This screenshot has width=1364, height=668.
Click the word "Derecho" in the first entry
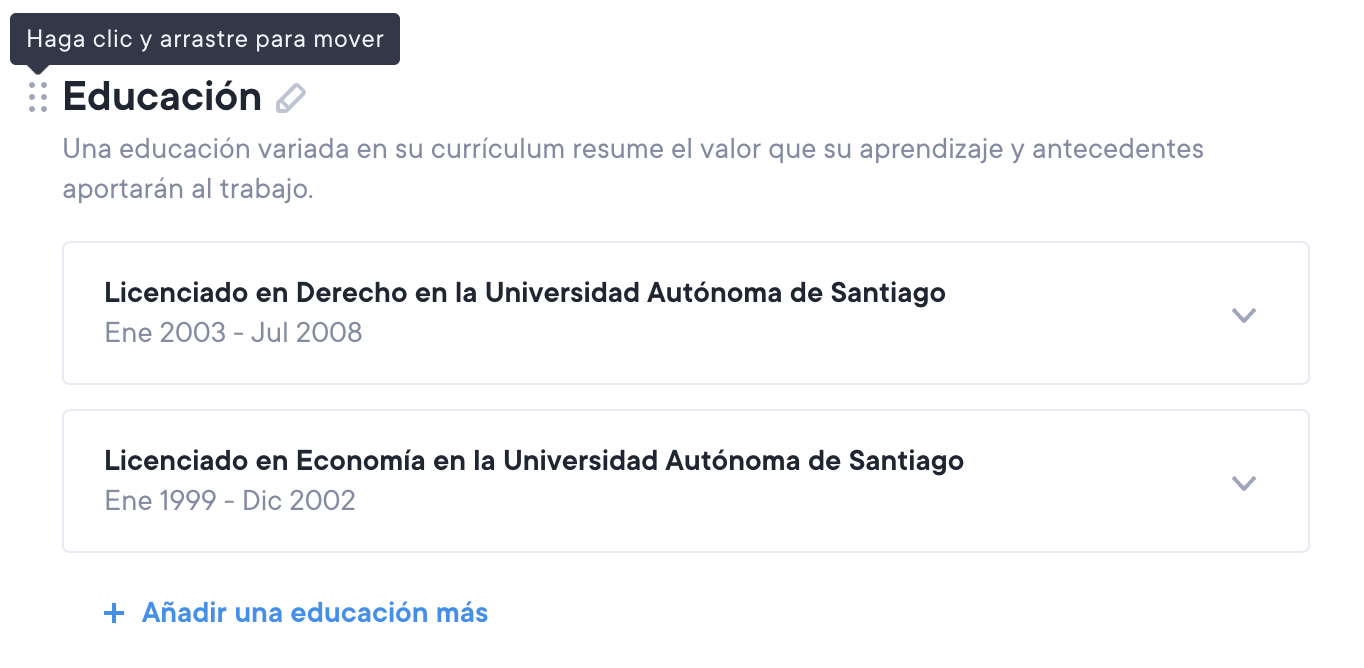point(351,293)
